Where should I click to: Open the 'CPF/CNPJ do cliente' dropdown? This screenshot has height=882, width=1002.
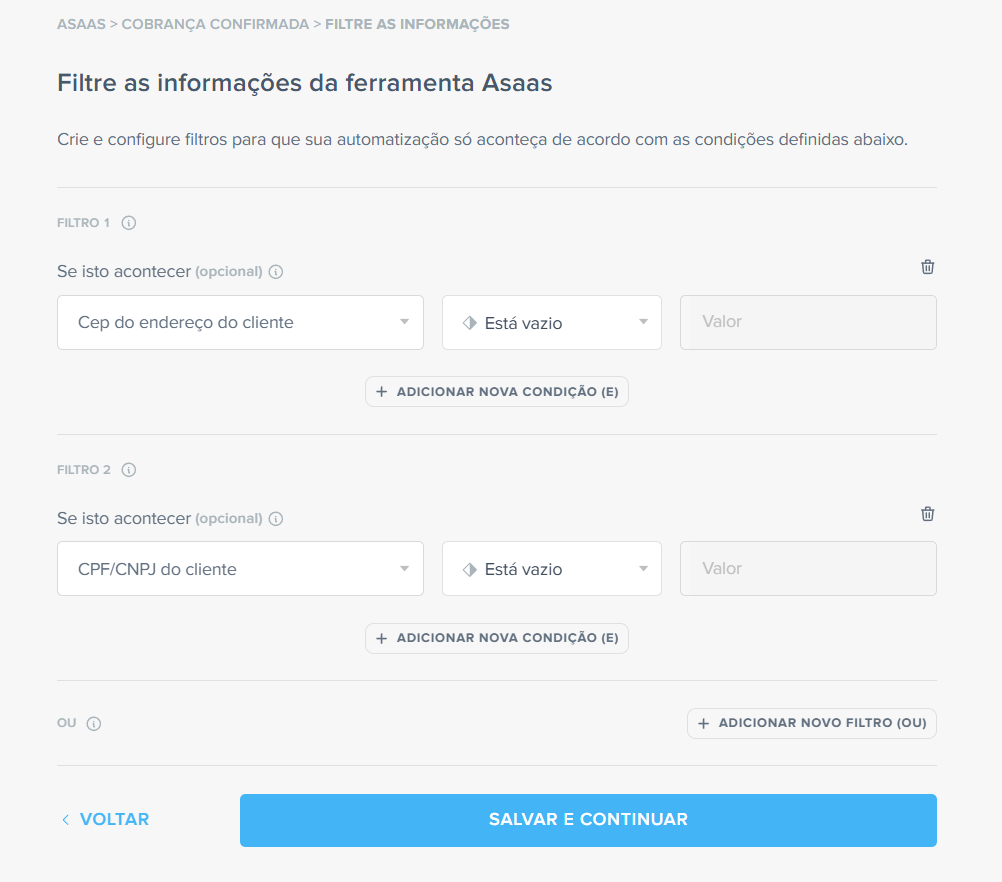tap(240, 568)
